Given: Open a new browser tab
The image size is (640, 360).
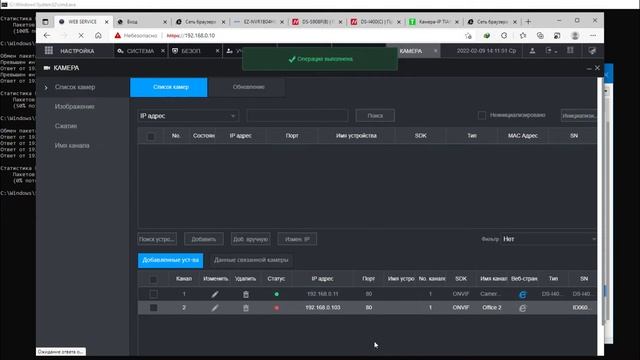Looking at the screenshot, I should (528, 22).
